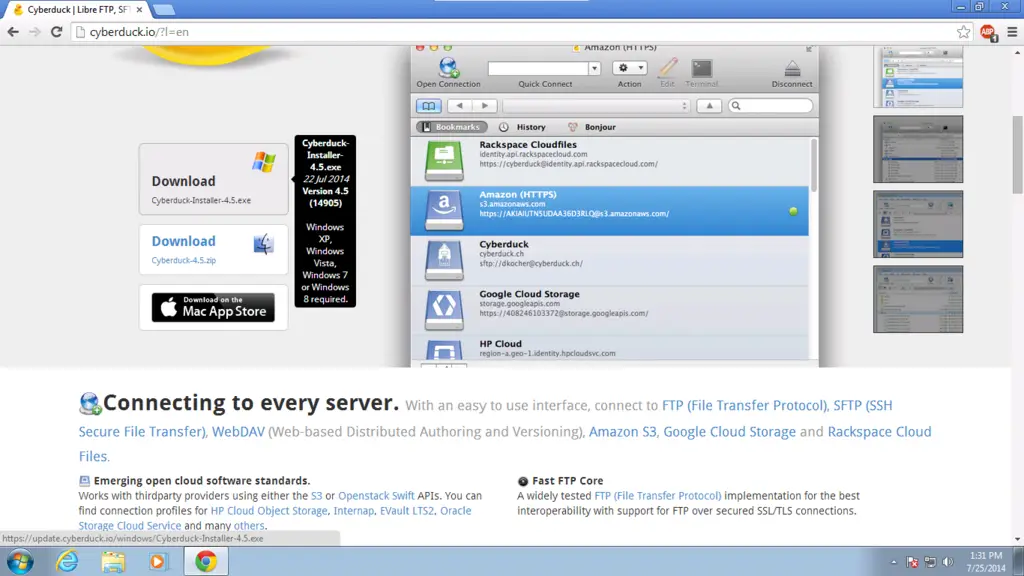This screenshot has width=1024, height=576.
Task: Click the back arrow in Cyberduck's navigation bar
Action: (460, 106)
